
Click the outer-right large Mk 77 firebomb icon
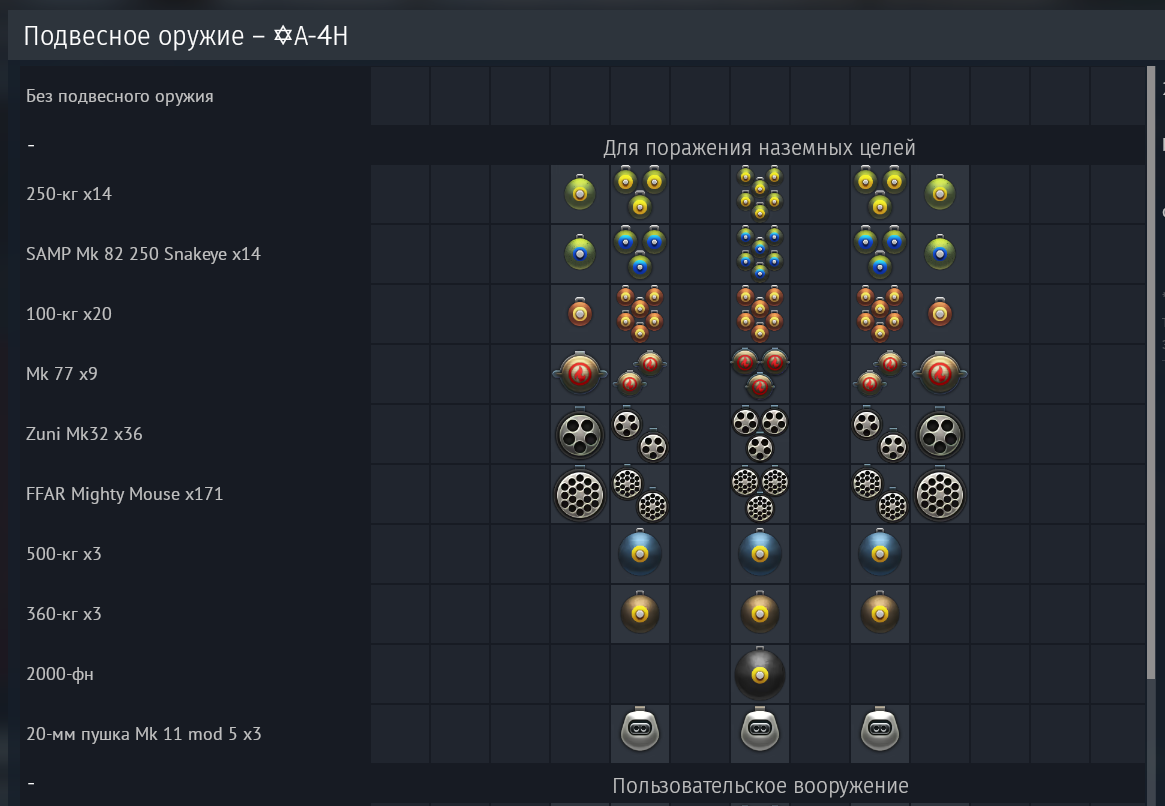point(939,372)
